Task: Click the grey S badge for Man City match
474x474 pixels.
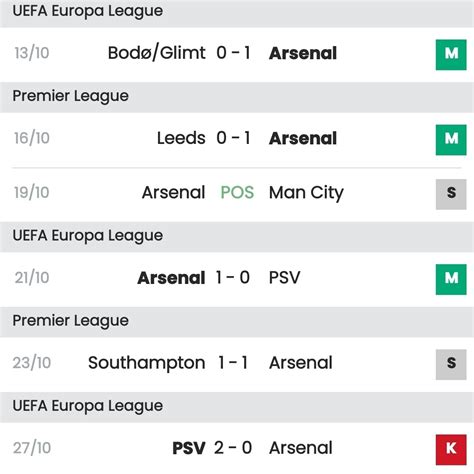Action: click(451, 194)
